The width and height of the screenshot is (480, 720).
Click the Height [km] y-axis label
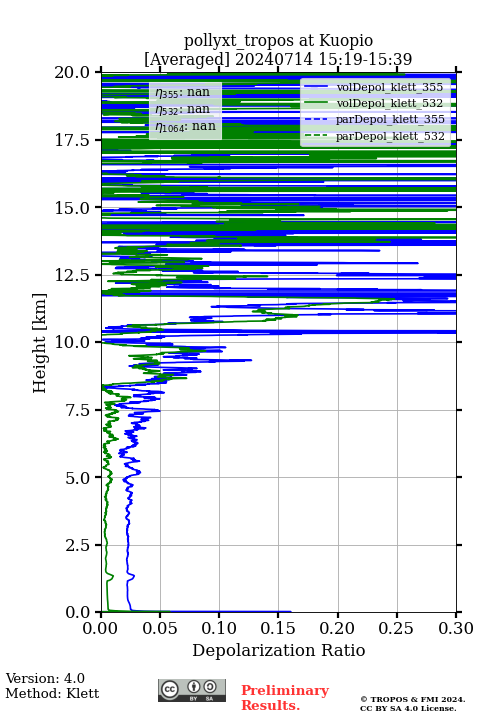tap(40, 343)
